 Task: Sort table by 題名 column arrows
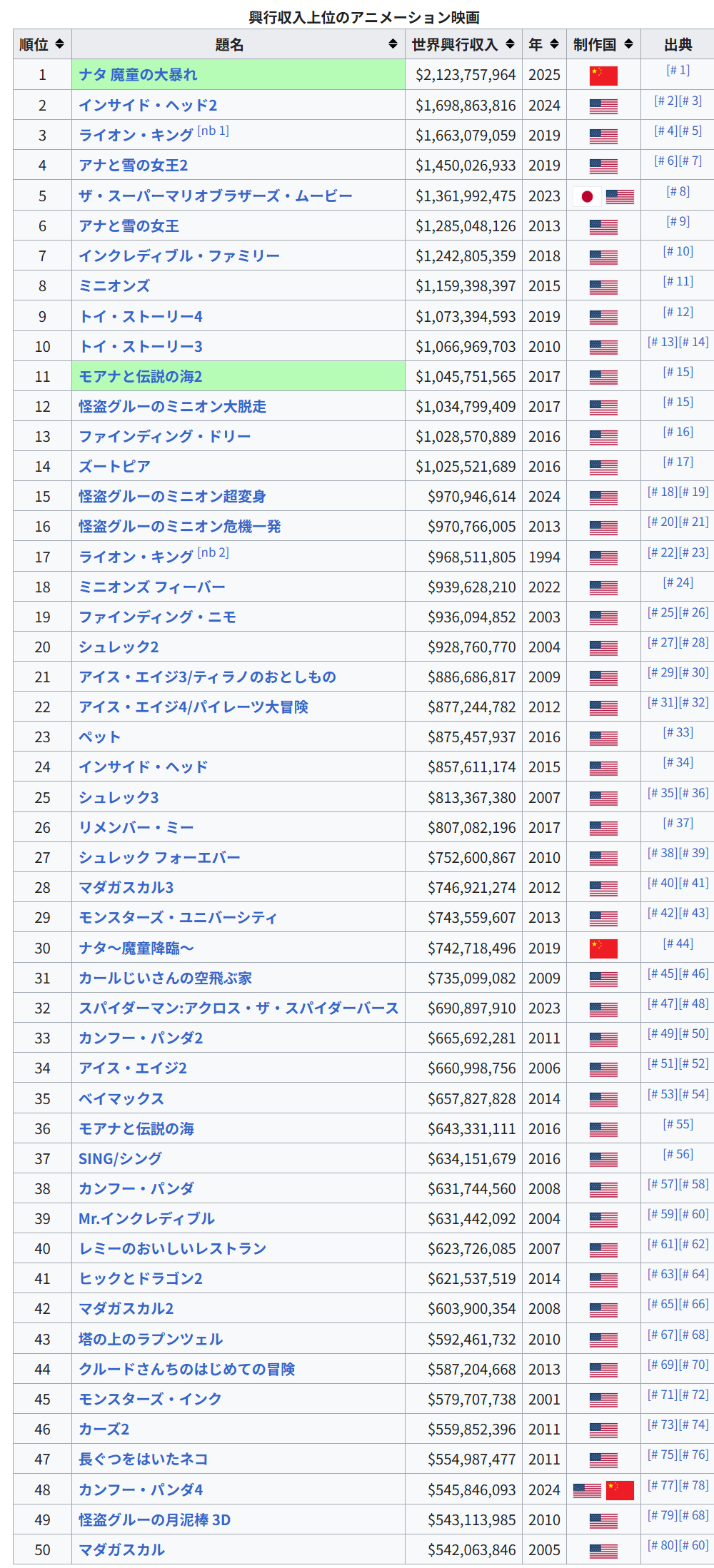[x=393, y=44]
